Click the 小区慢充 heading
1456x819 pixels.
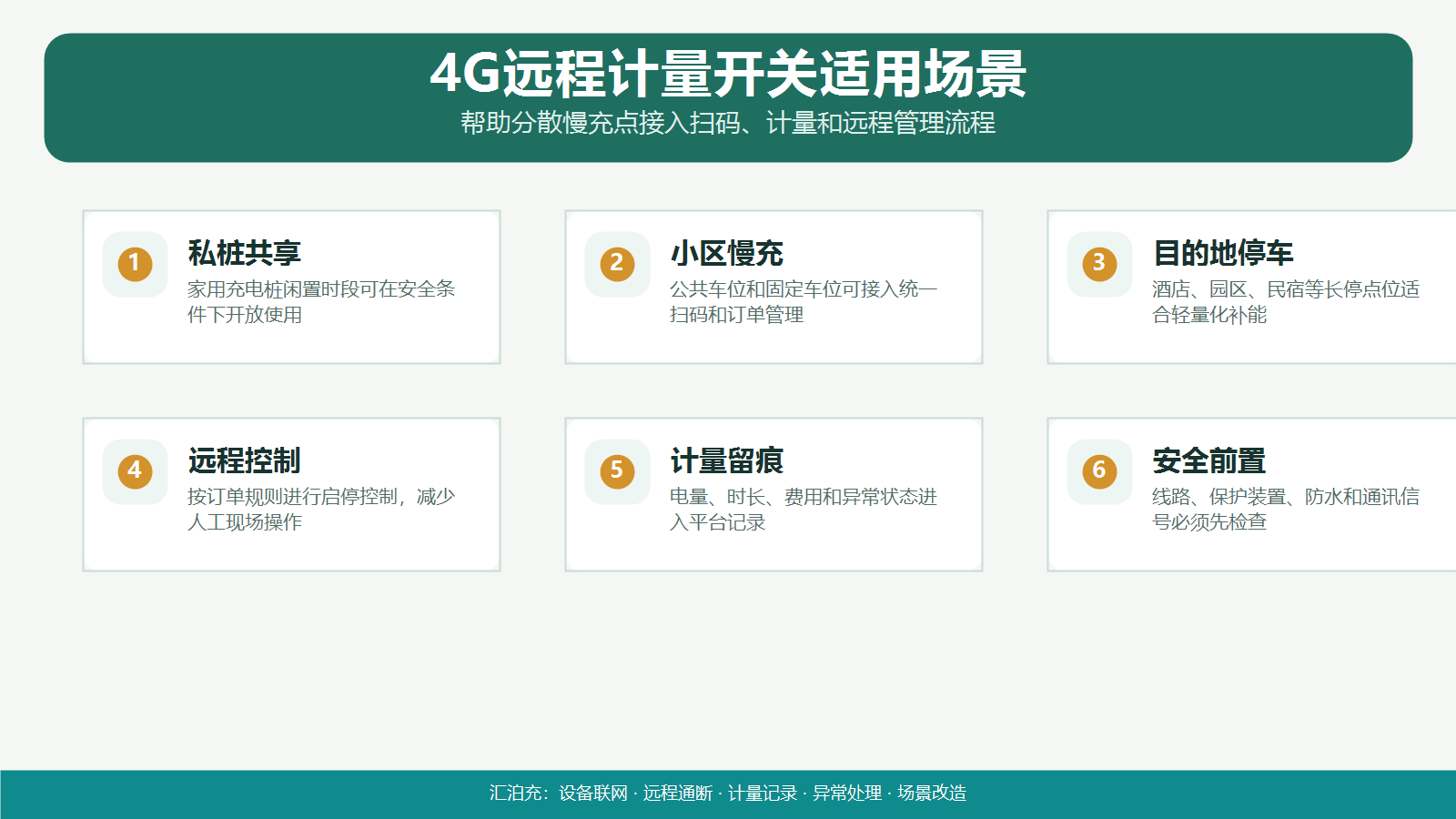726,253
